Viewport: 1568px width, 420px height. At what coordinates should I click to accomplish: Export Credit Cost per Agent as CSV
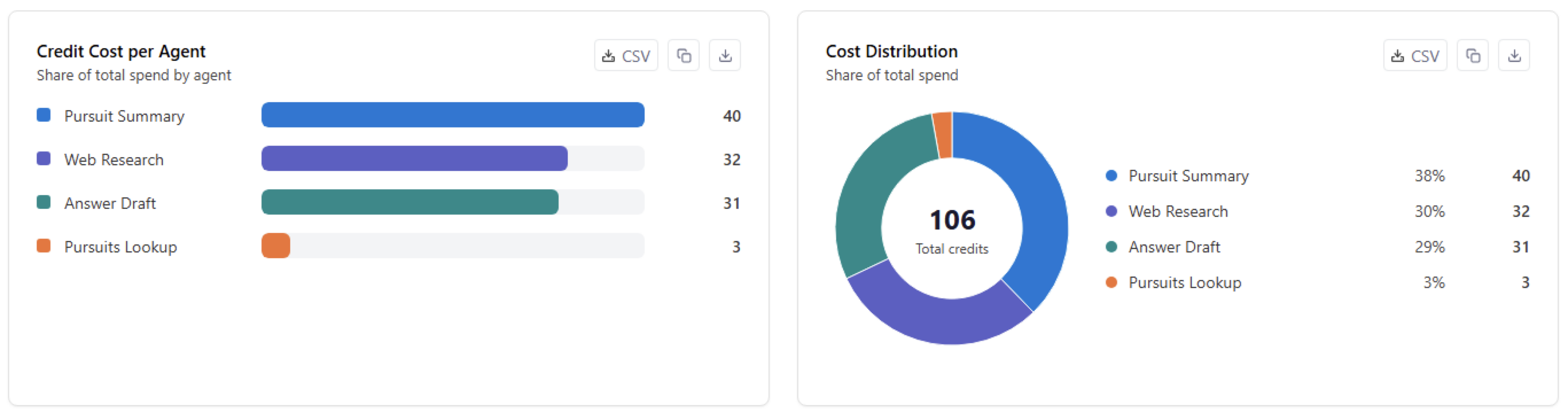[626, 56]
